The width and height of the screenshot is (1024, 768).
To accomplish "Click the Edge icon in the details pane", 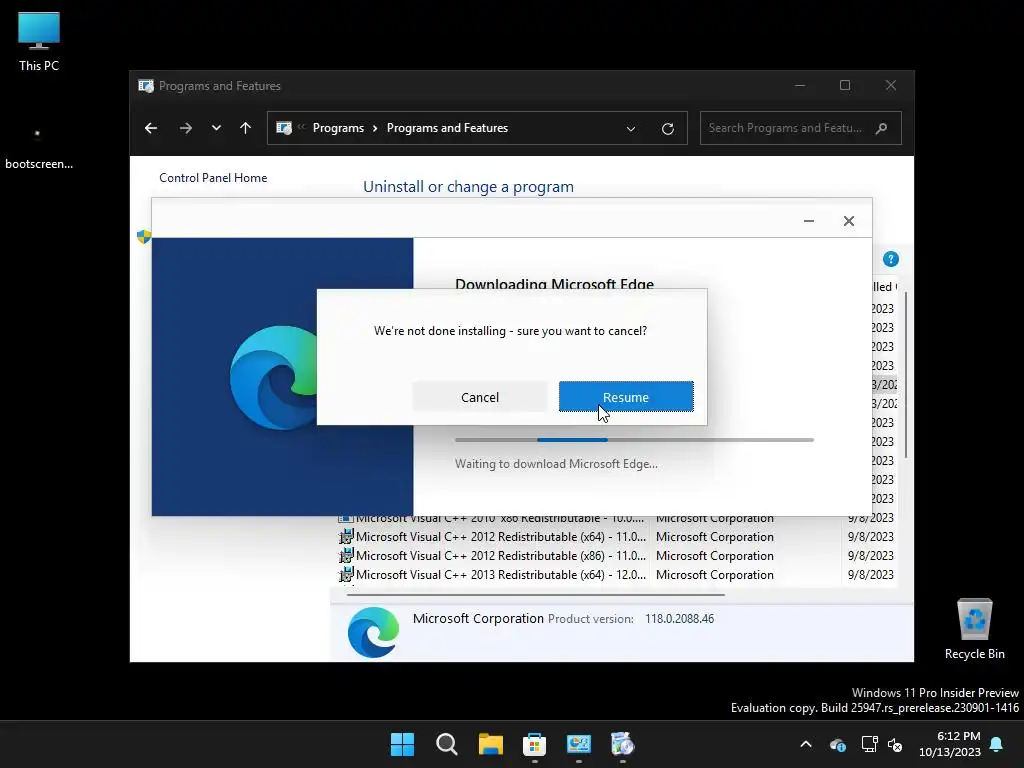I will 373,632.
